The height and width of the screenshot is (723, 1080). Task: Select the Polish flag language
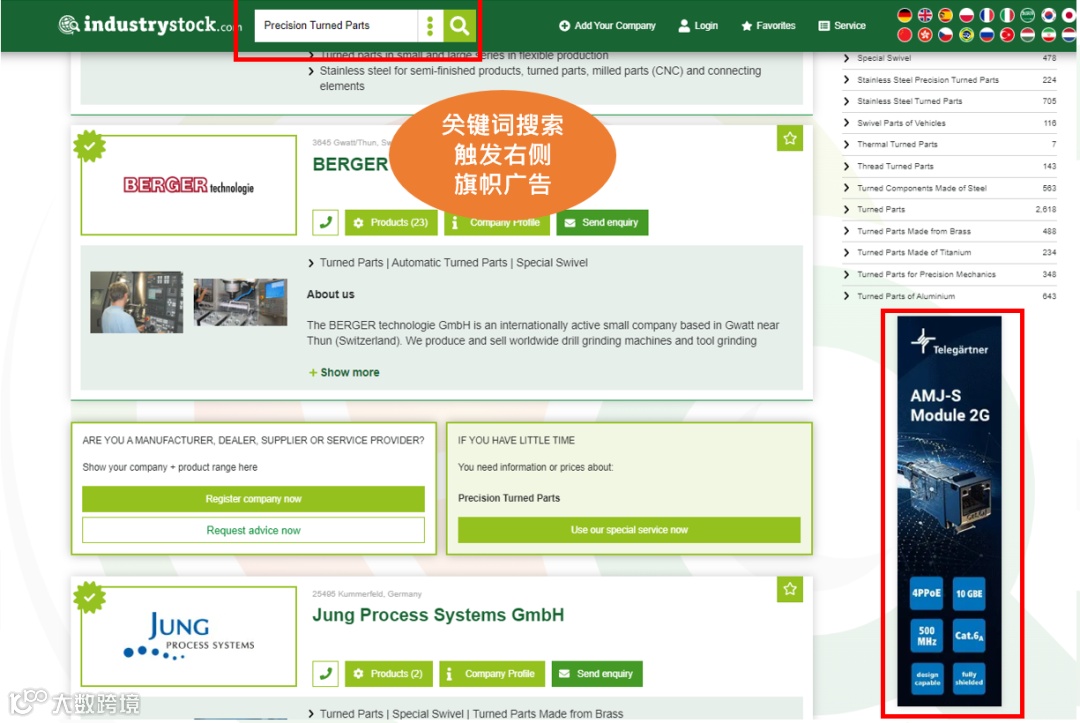tap(966, 15)
